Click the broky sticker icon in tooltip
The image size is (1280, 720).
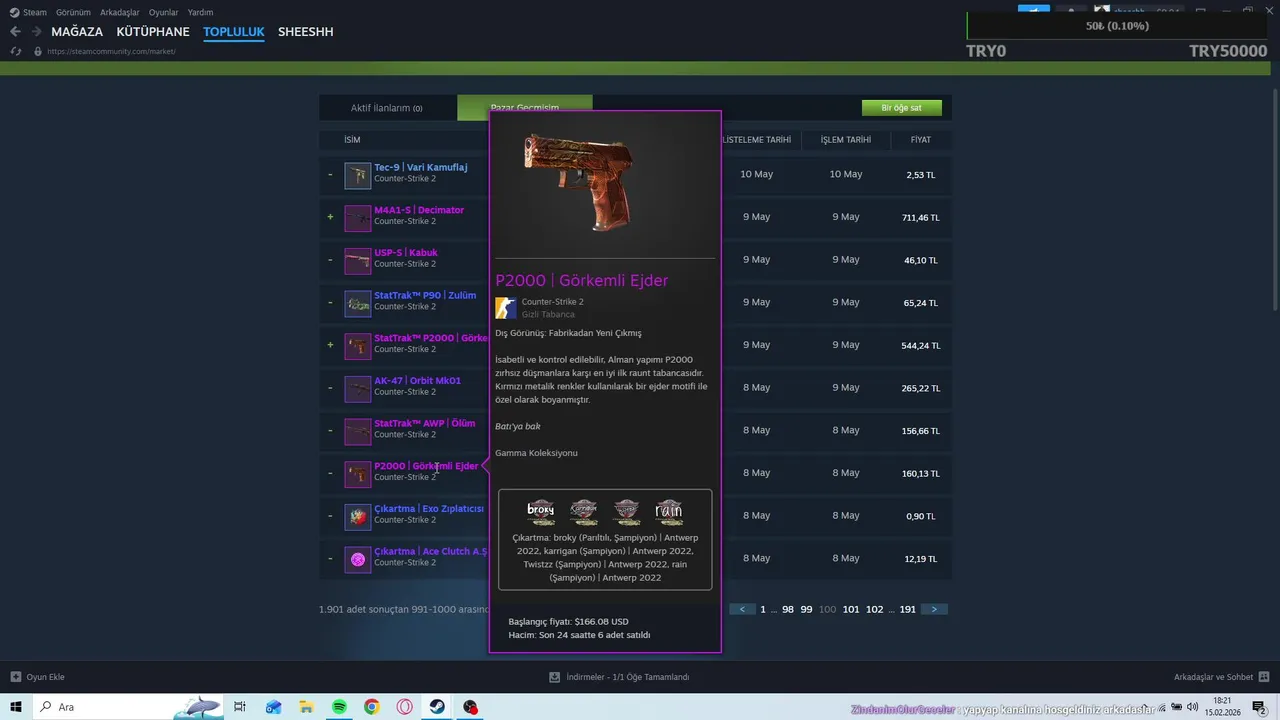541,511
